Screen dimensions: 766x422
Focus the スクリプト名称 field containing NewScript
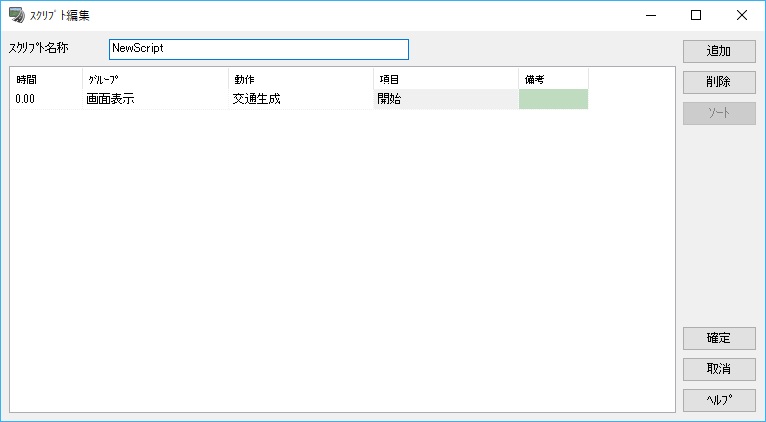click(259, 49)
